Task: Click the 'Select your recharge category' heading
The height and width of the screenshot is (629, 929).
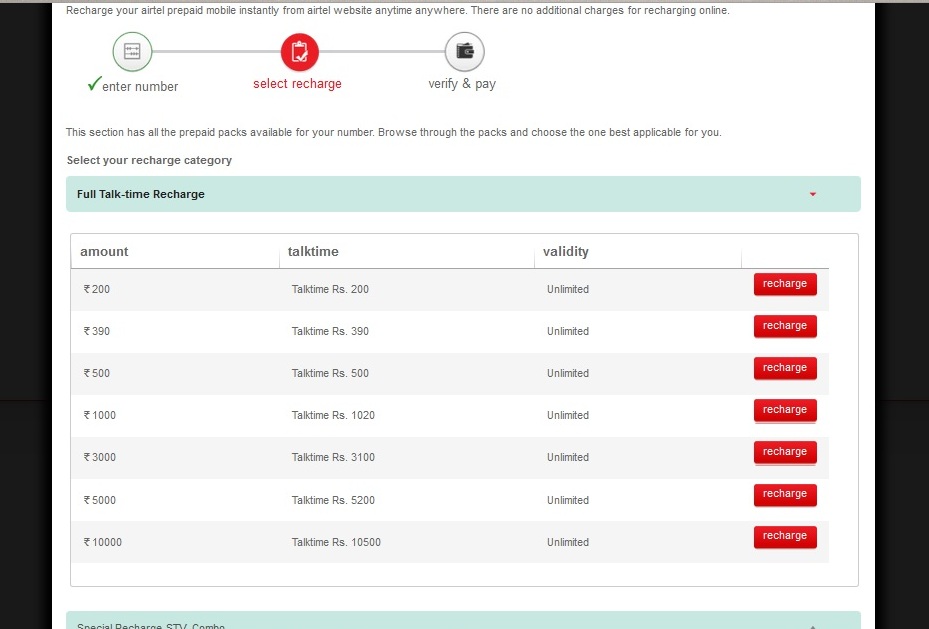Action: pyautogui.click(x=149, y=161)
